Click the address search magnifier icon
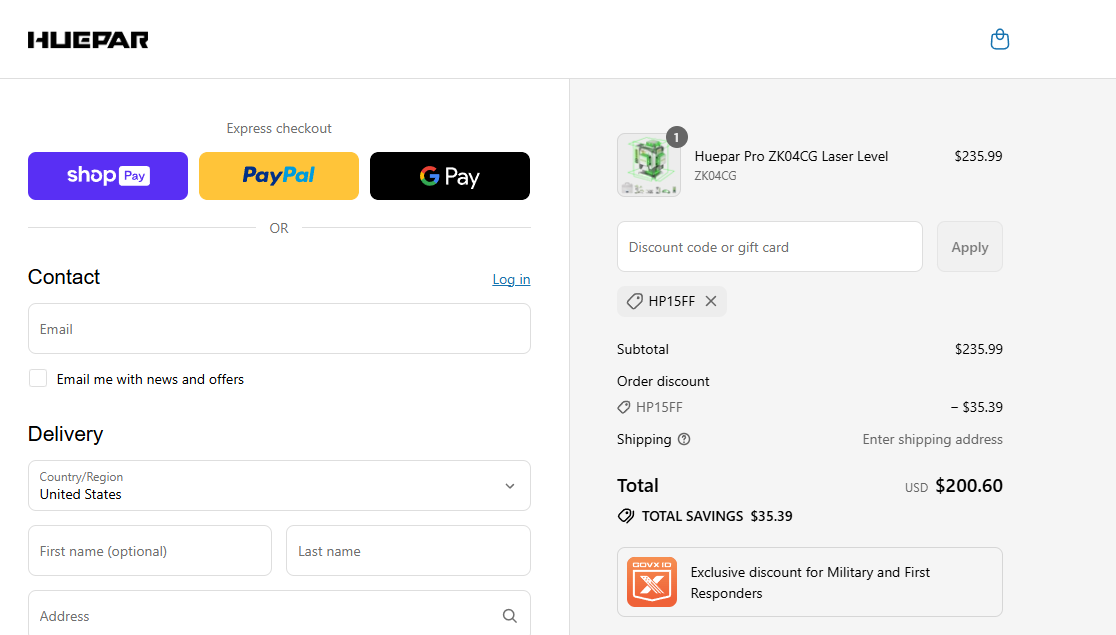This screenshot has height=635, width=1116. tap(510, 616)
